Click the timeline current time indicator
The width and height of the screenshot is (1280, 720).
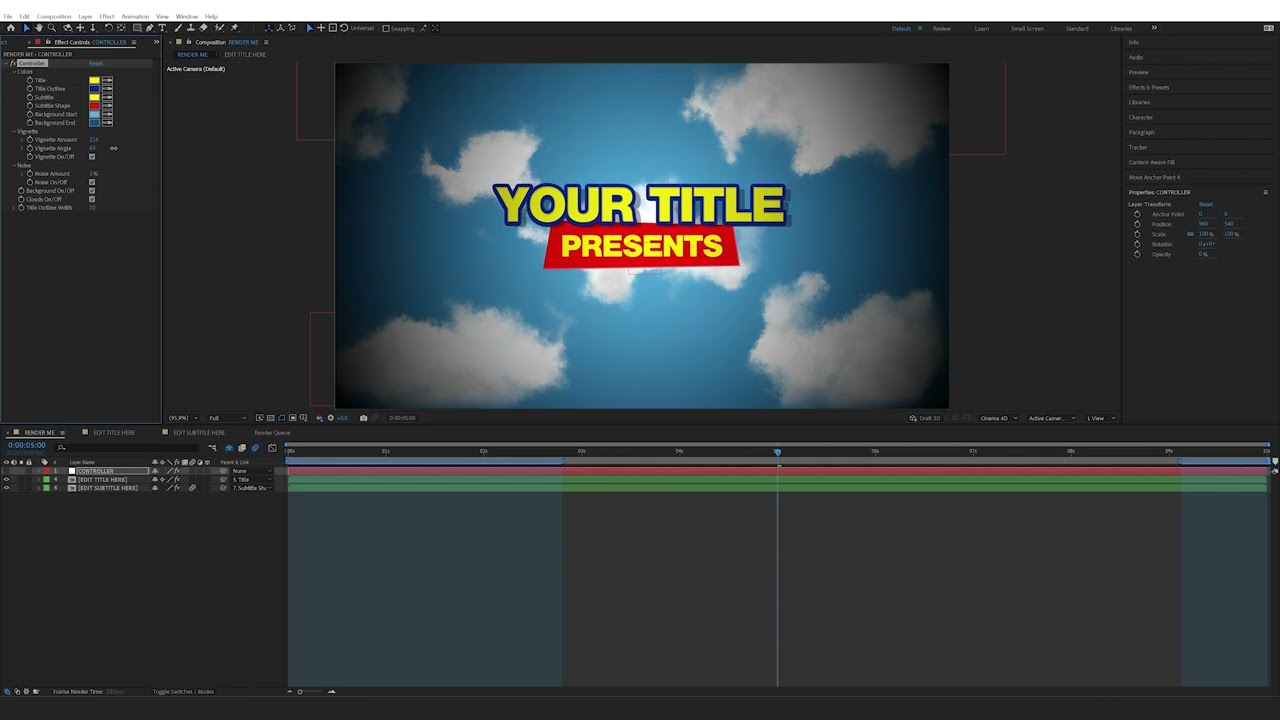point(777,452)
